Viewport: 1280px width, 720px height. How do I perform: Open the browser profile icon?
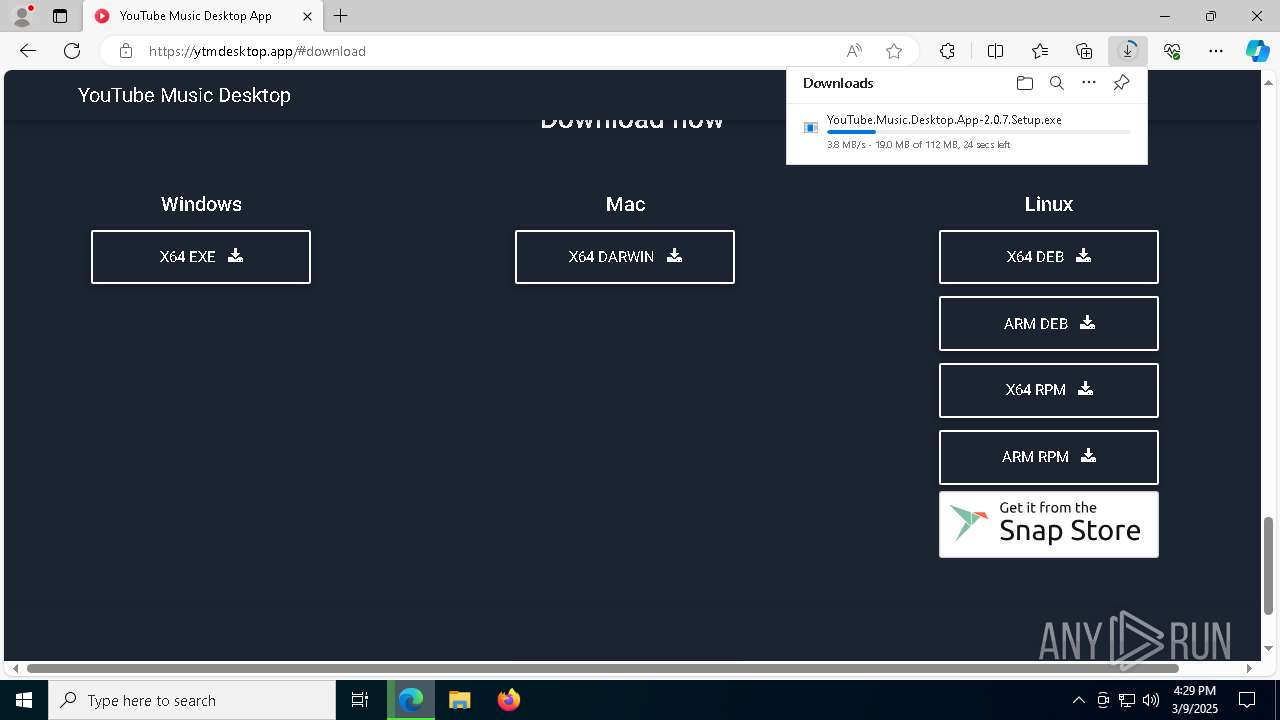coord(22,16)
